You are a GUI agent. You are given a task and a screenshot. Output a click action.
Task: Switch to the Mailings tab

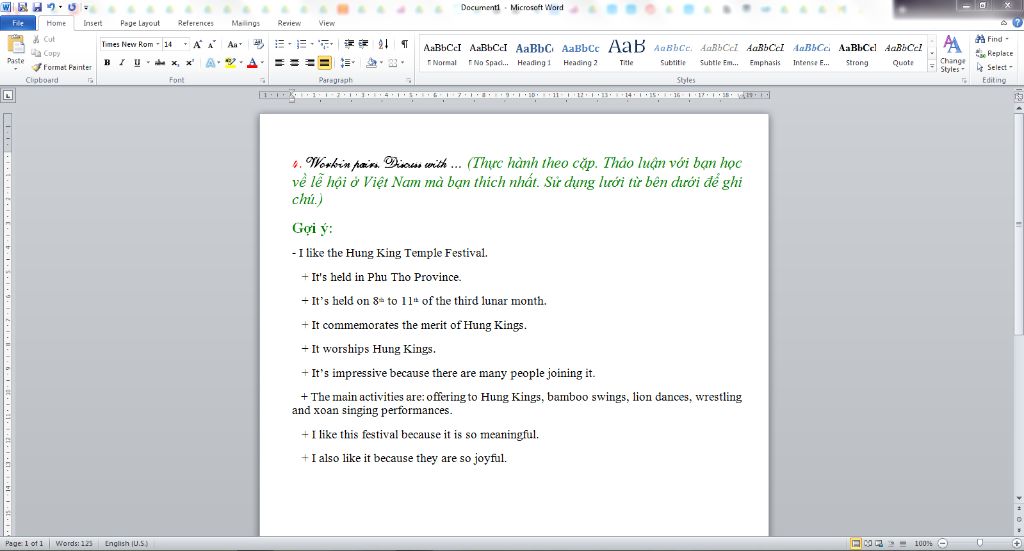coord(246,23)
